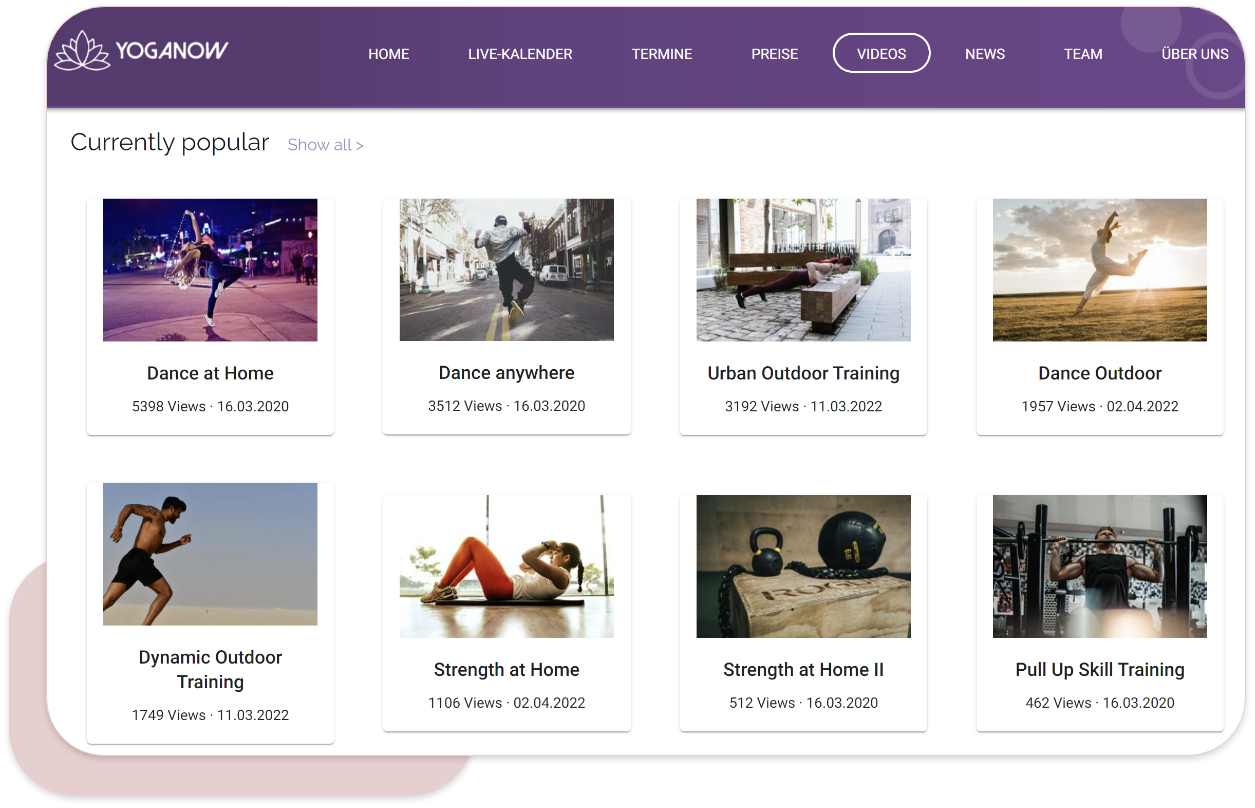1255x808 pixels.
Task: Go to ÜBER UNS page
Action: tap(1194, 54)
